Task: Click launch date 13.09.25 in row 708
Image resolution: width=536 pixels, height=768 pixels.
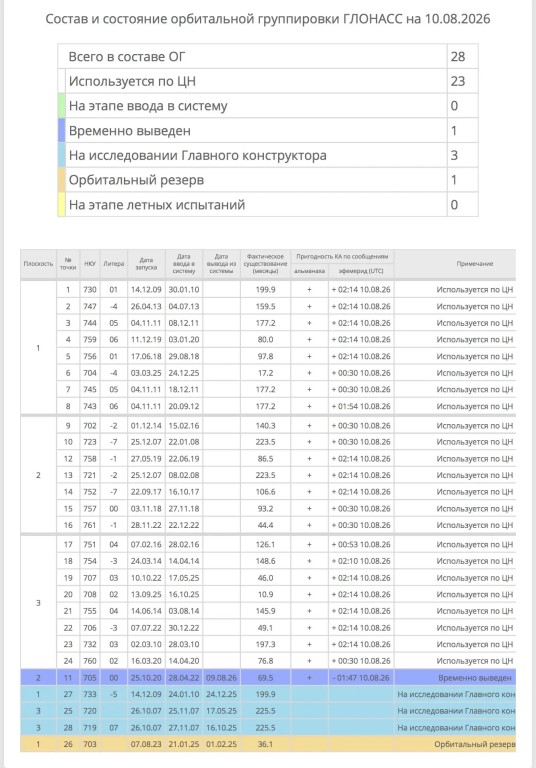Action: (146, 594)
